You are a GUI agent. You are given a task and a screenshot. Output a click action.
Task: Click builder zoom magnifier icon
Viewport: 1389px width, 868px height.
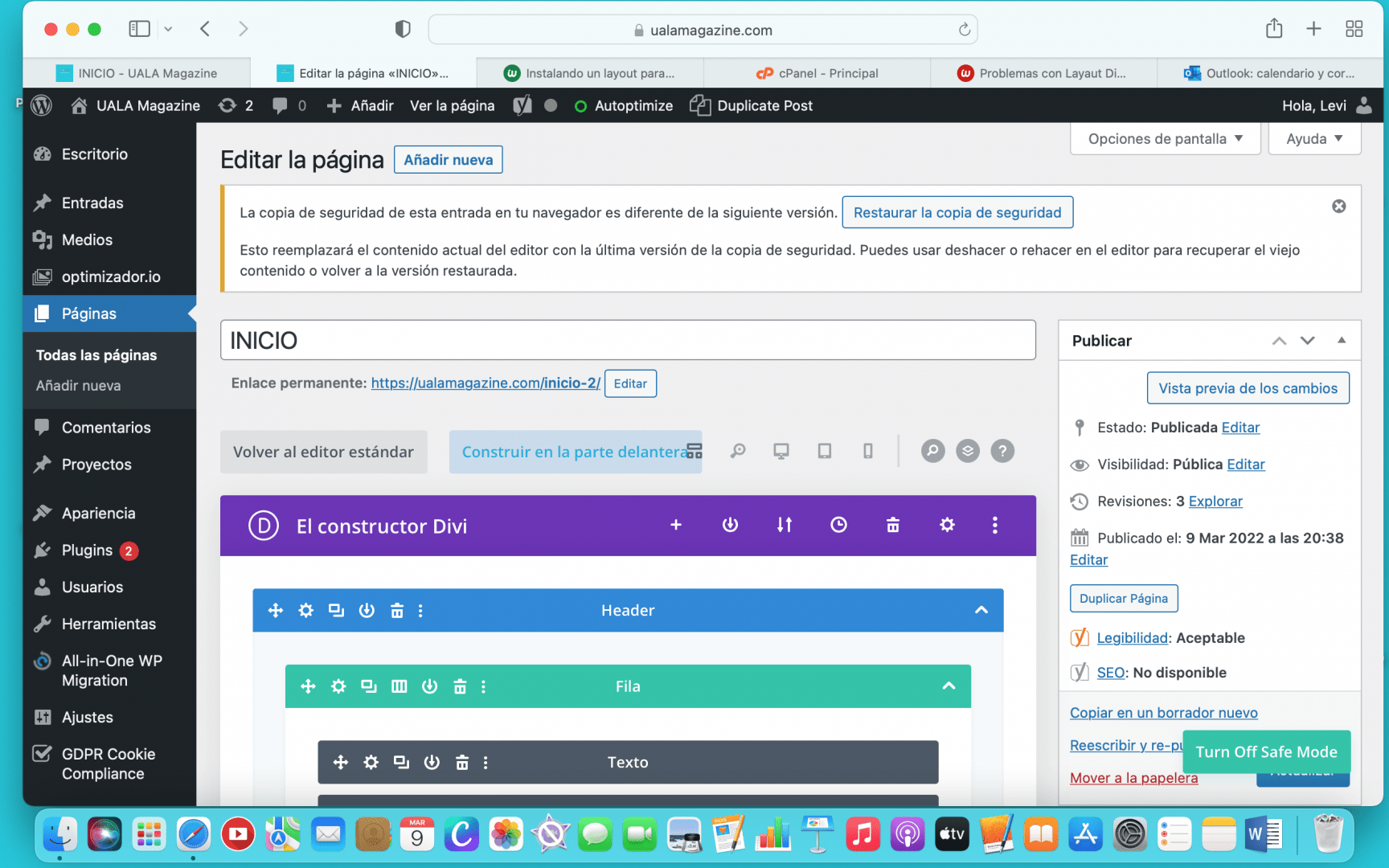(x=738, y=451)
